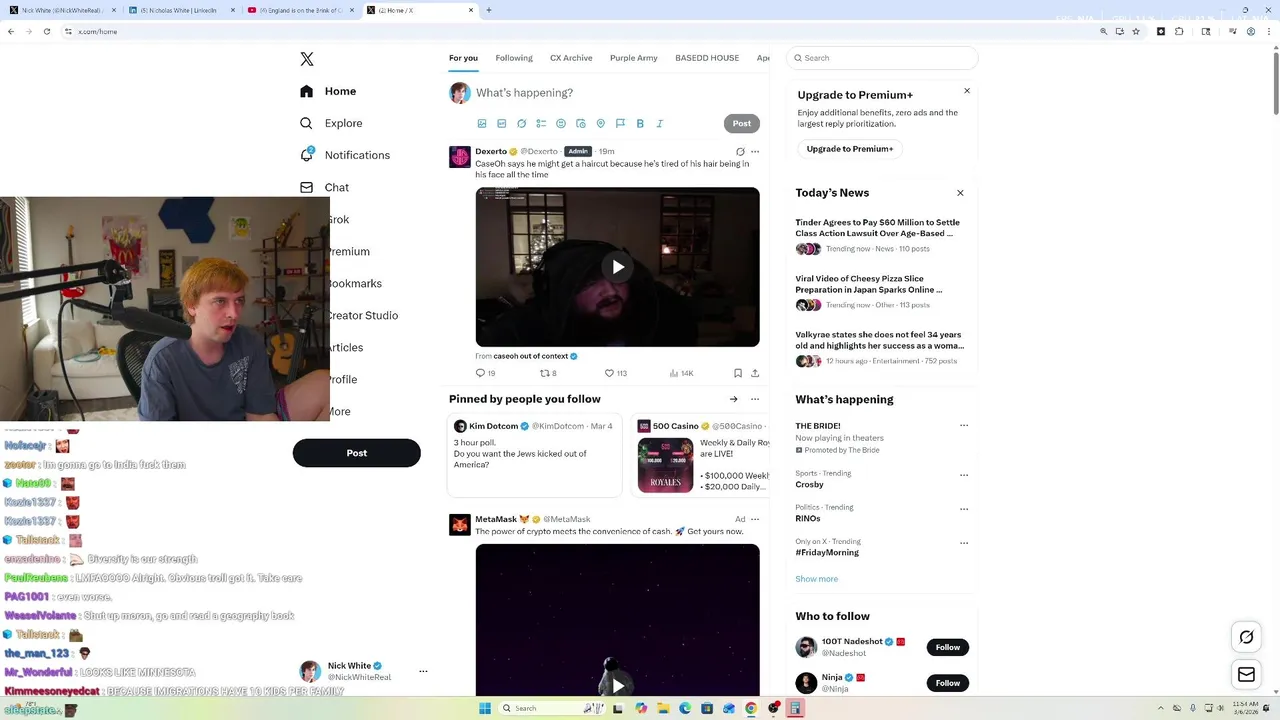Click Upgrade to Premium+ button
This screenshot has height=720, width=1280.
850,149
